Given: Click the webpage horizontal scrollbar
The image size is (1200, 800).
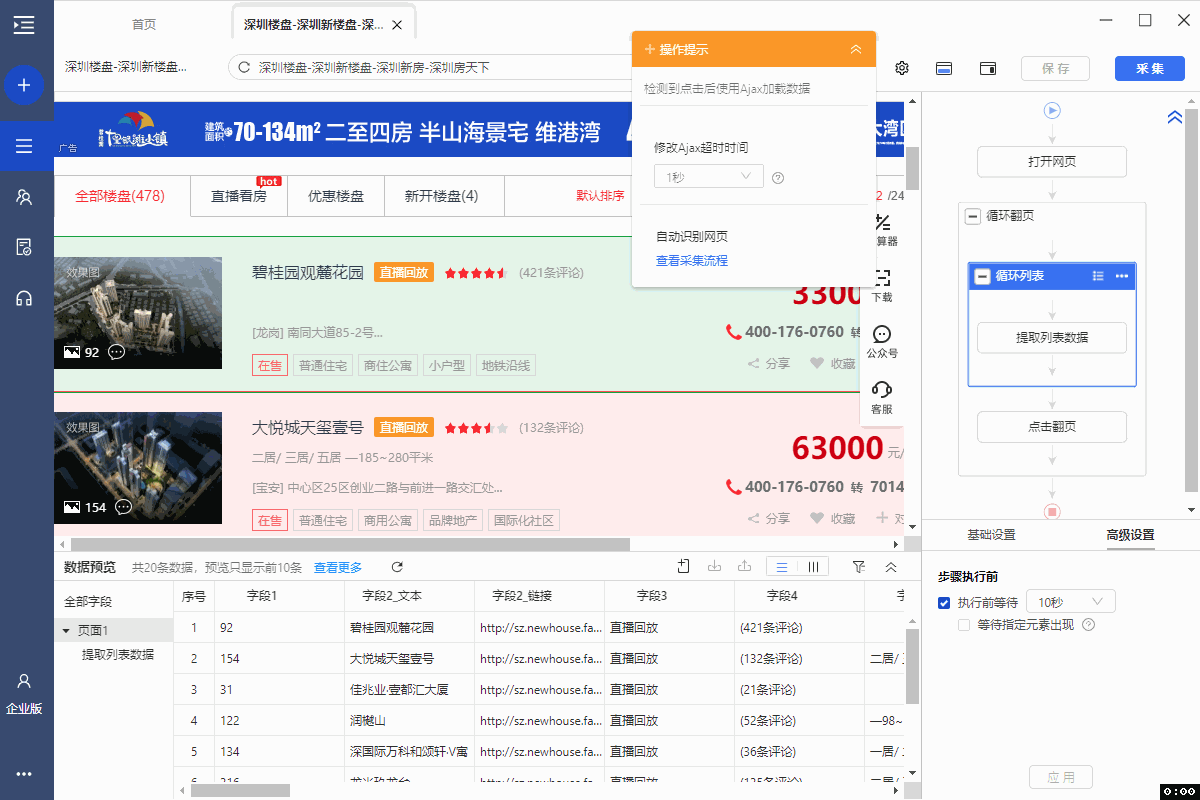Looking at the screenshot, I should [x=350, y=545].
